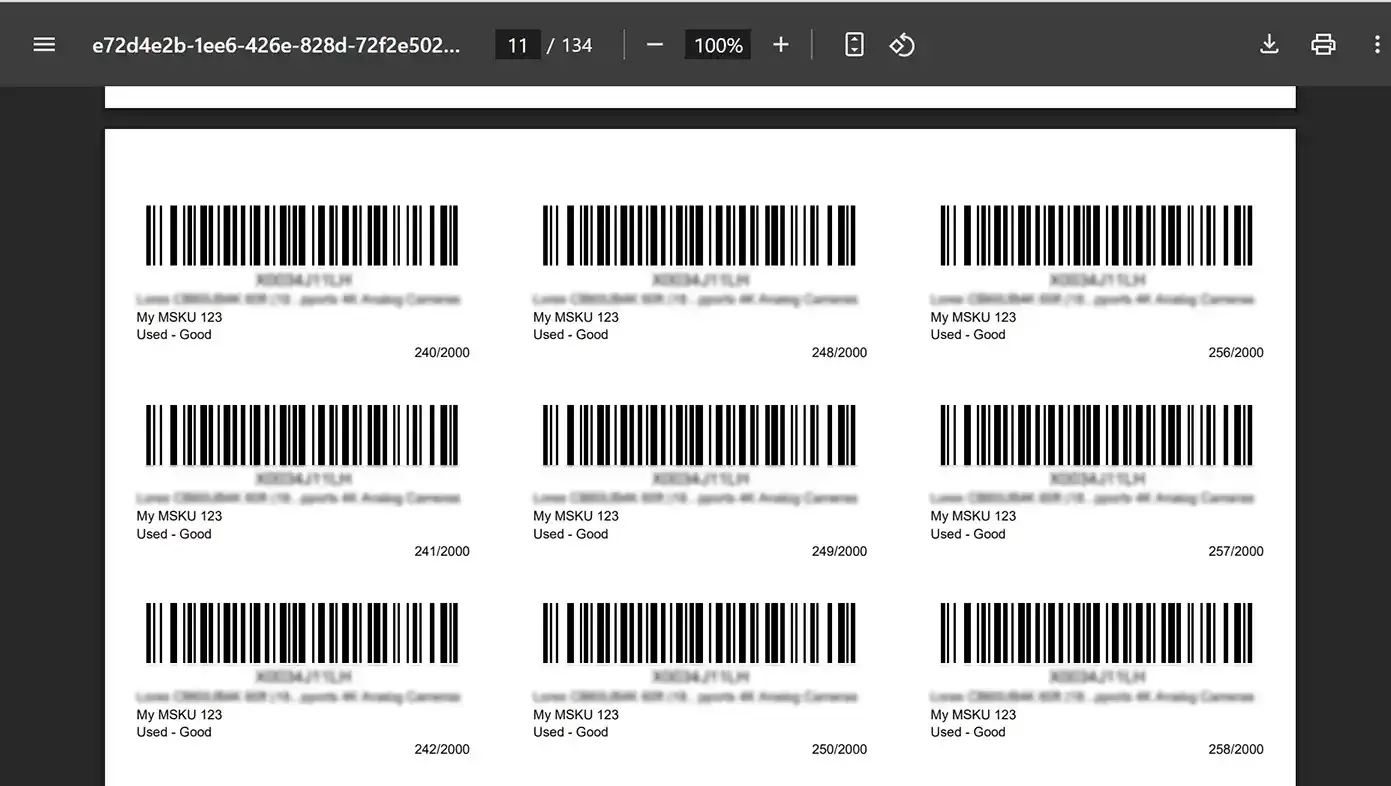Click "My MSKU 123" on label 249/2000

(x=576, y=516)
